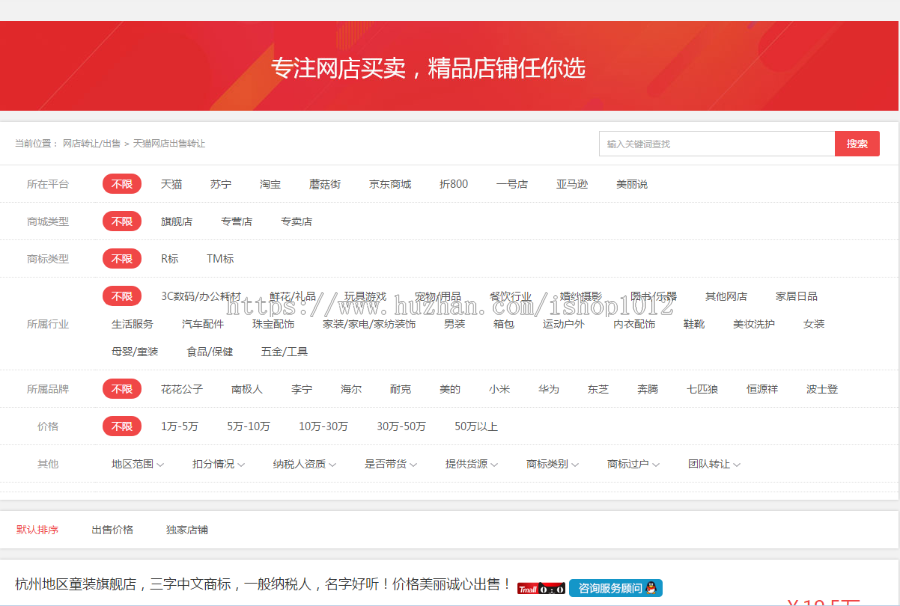Image resolution: width=900 pixels, height=606 pixels.
Task: Expand the 商标类别 dropdown
Action: tap(553, 464)
